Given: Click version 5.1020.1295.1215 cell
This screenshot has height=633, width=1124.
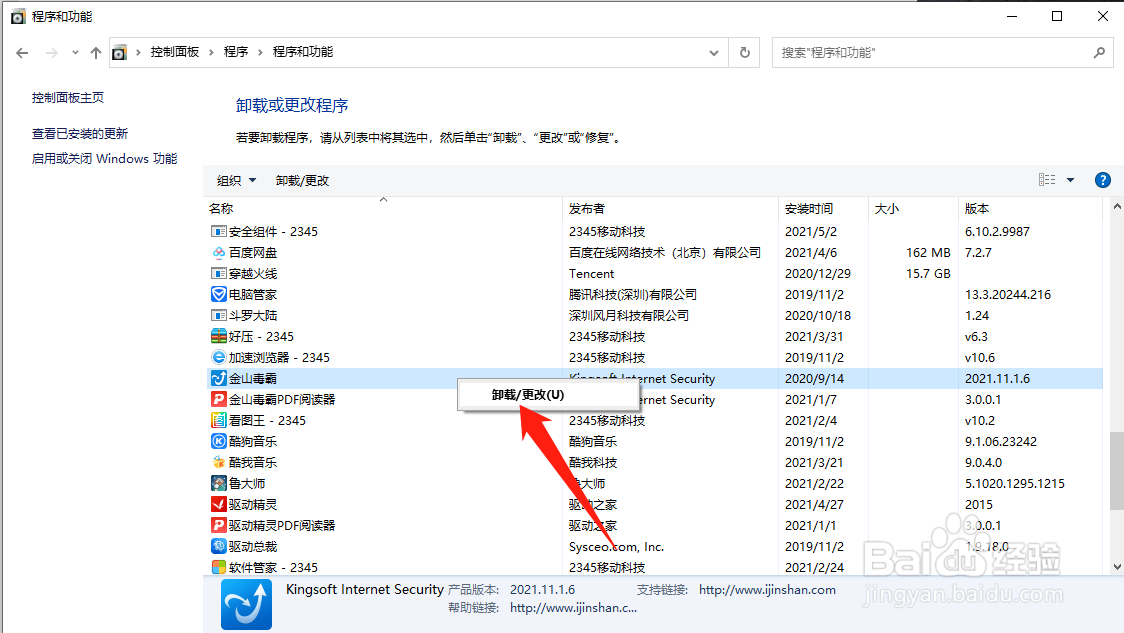Looking at the screenshot, I should pos(1014,483).
